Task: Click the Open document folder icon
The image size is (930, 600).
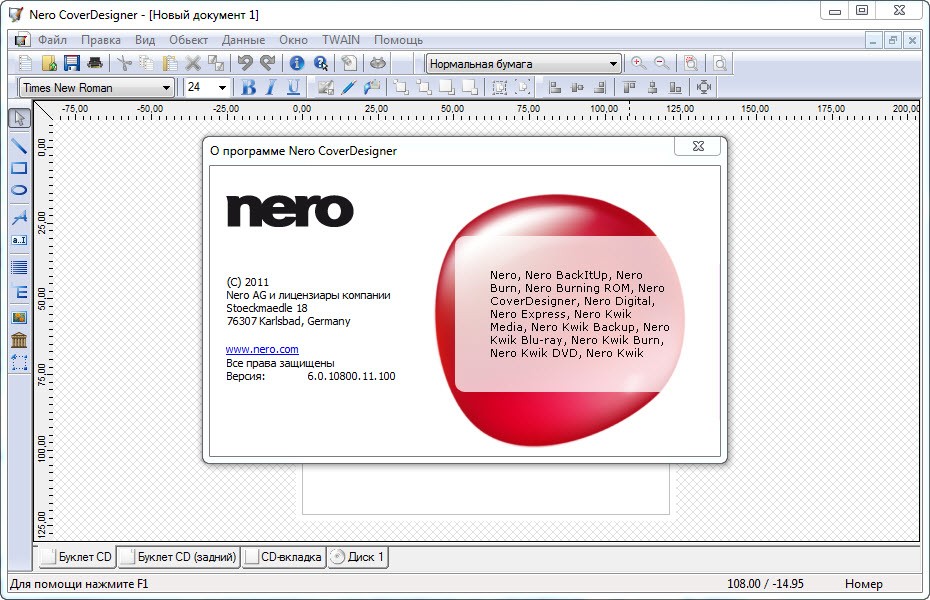Action: point(49,63)
